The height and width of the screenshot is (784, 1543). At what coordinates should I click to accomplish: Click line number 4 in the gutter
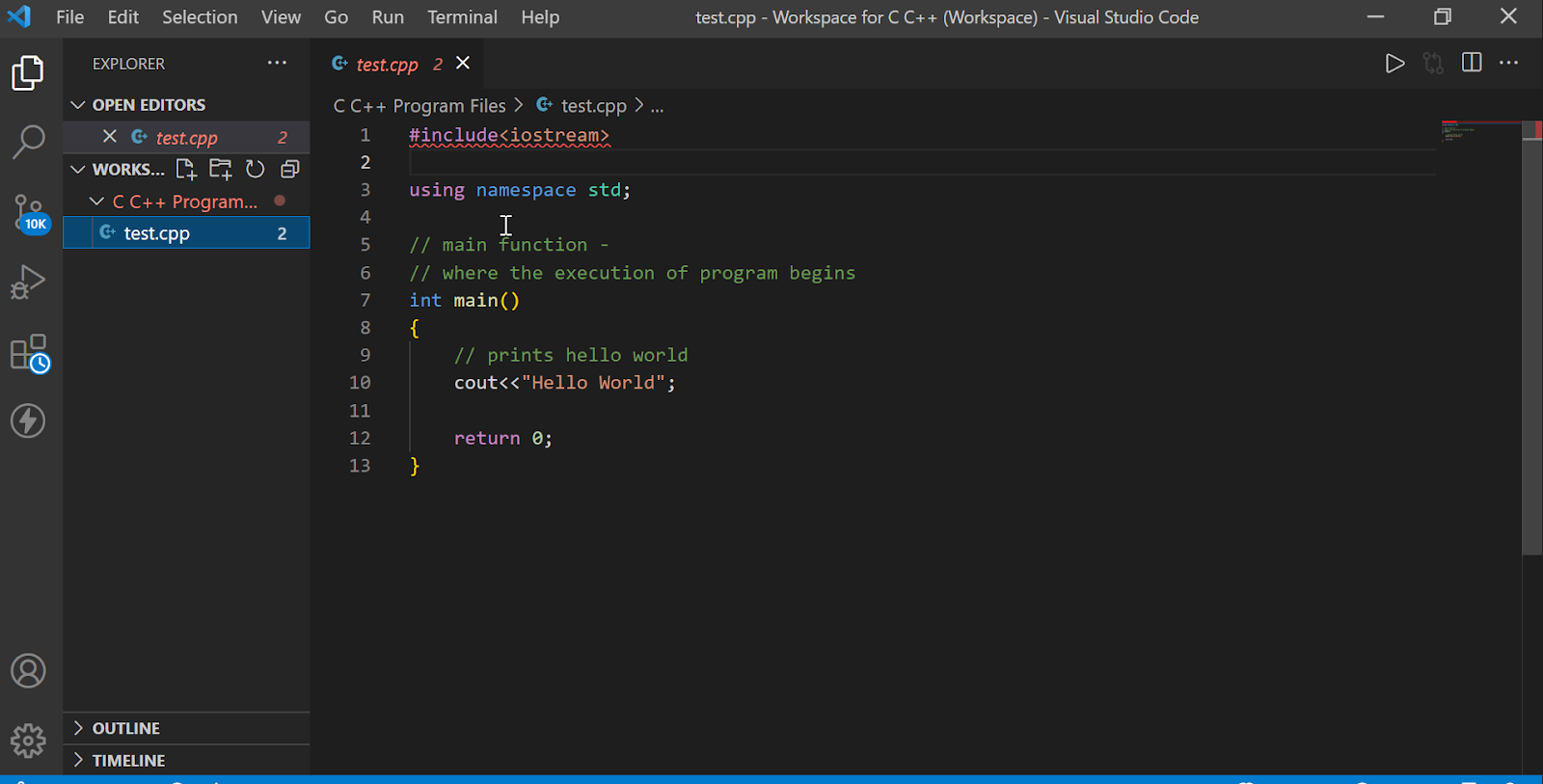tap(365, 217)
